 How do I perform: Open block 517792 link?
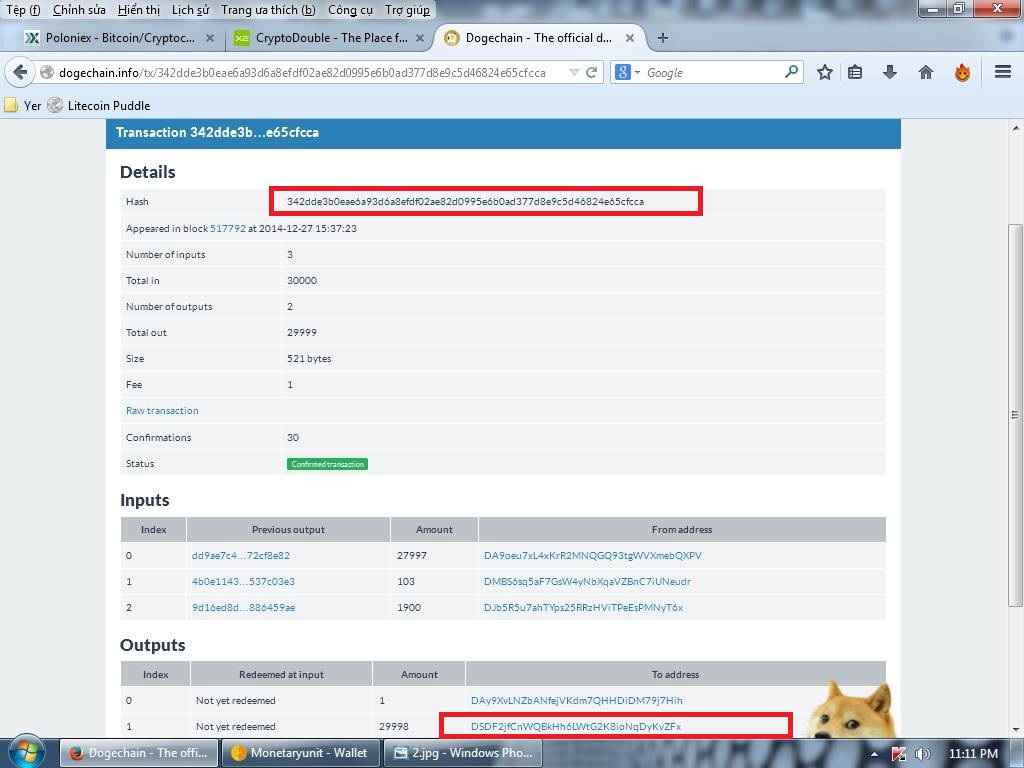[228, 229]
